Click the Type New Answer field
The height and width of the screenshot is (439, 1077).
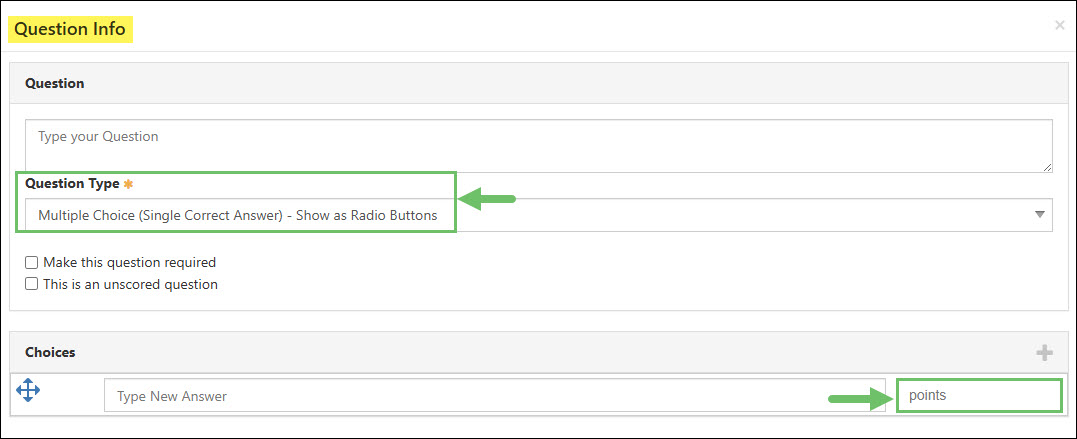pyautogui.click(x=495, y=396)
